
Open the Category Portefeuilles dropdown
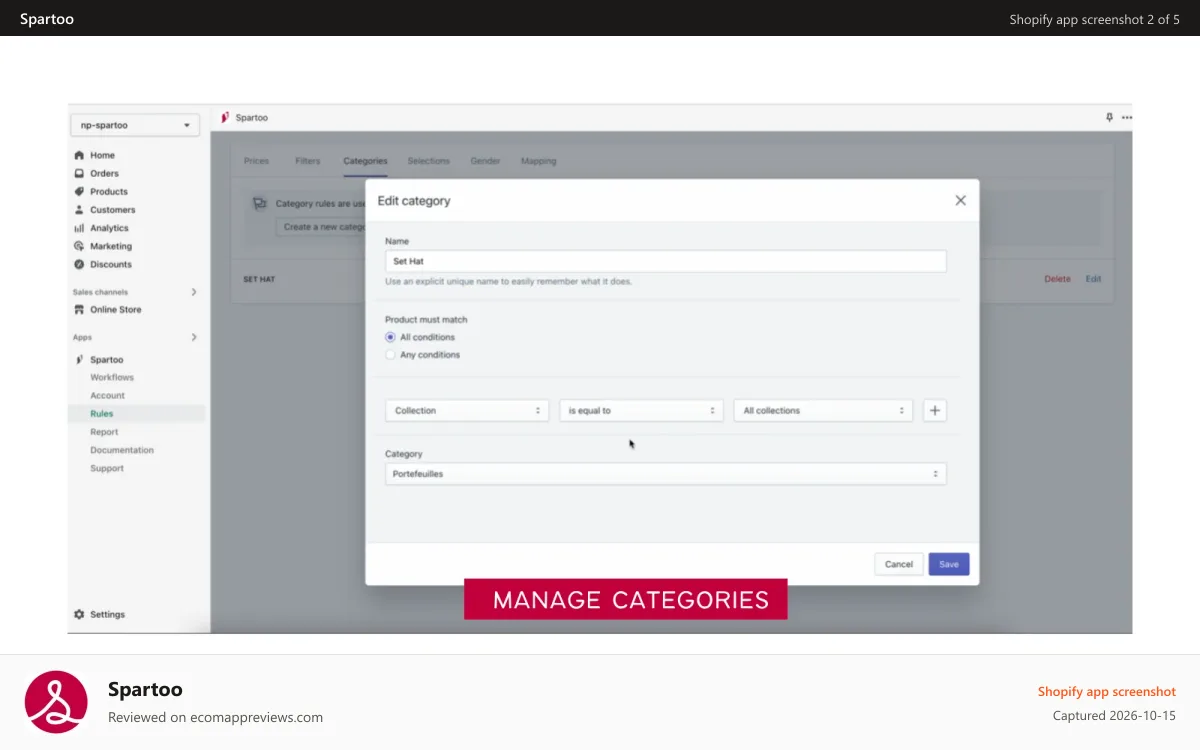click(665, 474)
